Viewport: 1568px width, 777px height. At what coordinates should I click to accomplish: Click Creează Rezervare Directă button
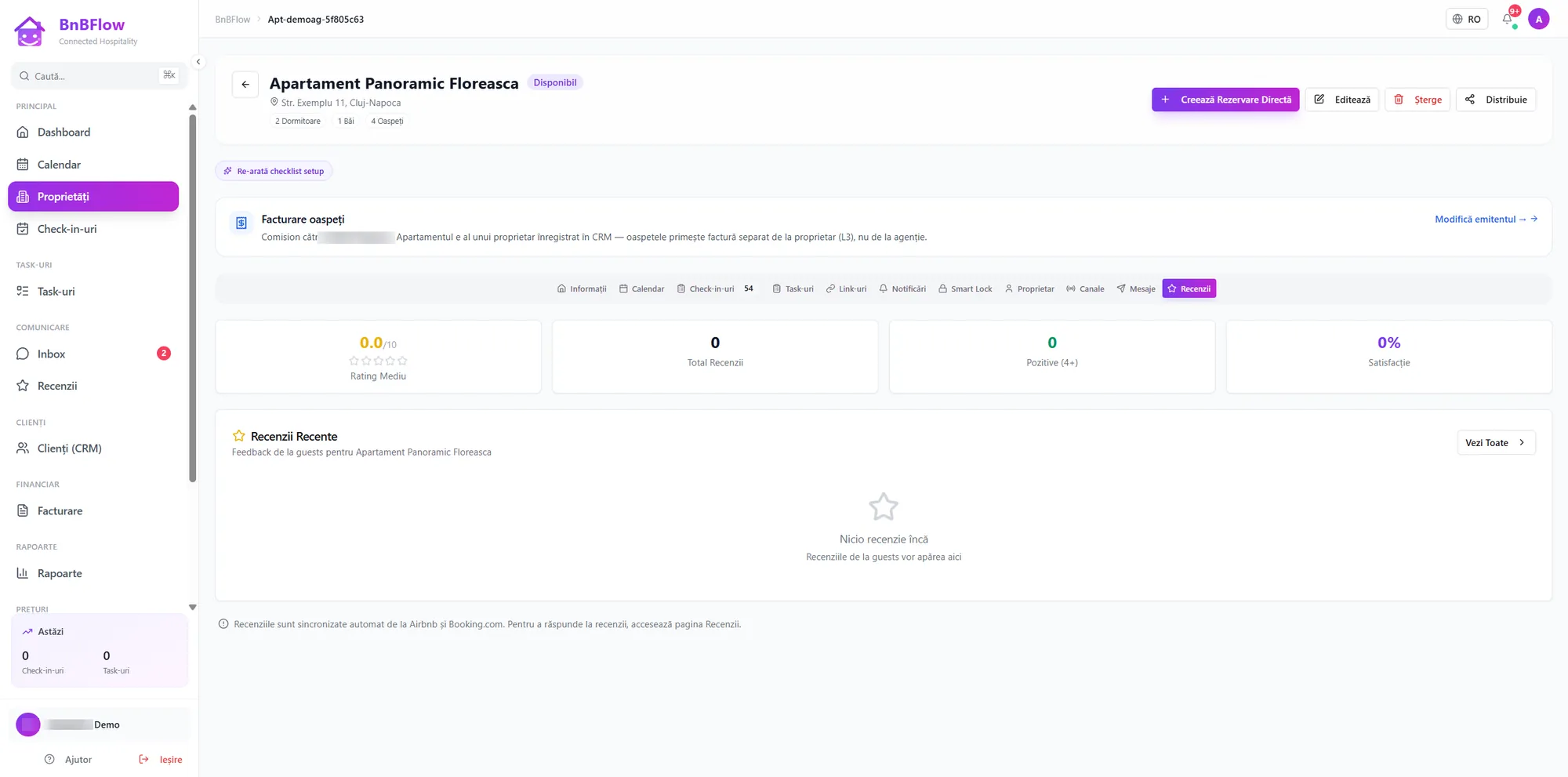click(1225, 100)
